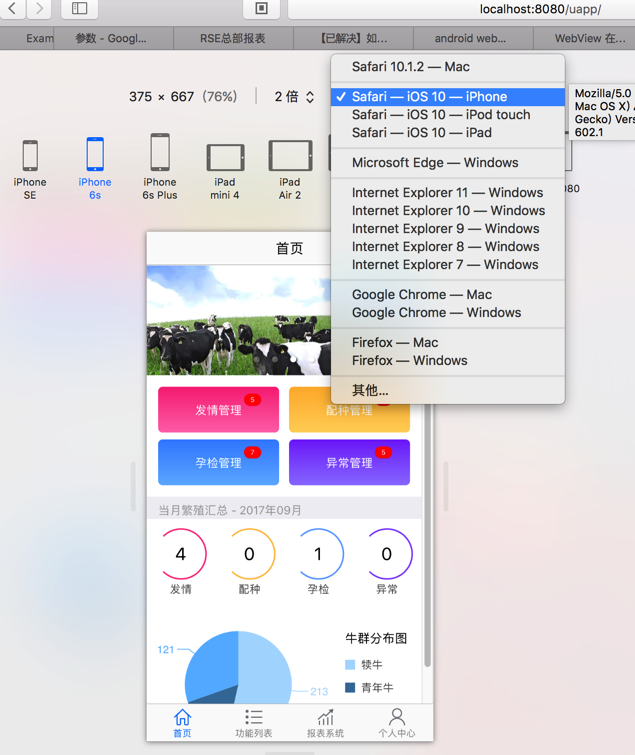The width and height of the screenshot is (635, 755).
Task: Click the 犊牛 legend color swatch
Action: coord(350,665)
